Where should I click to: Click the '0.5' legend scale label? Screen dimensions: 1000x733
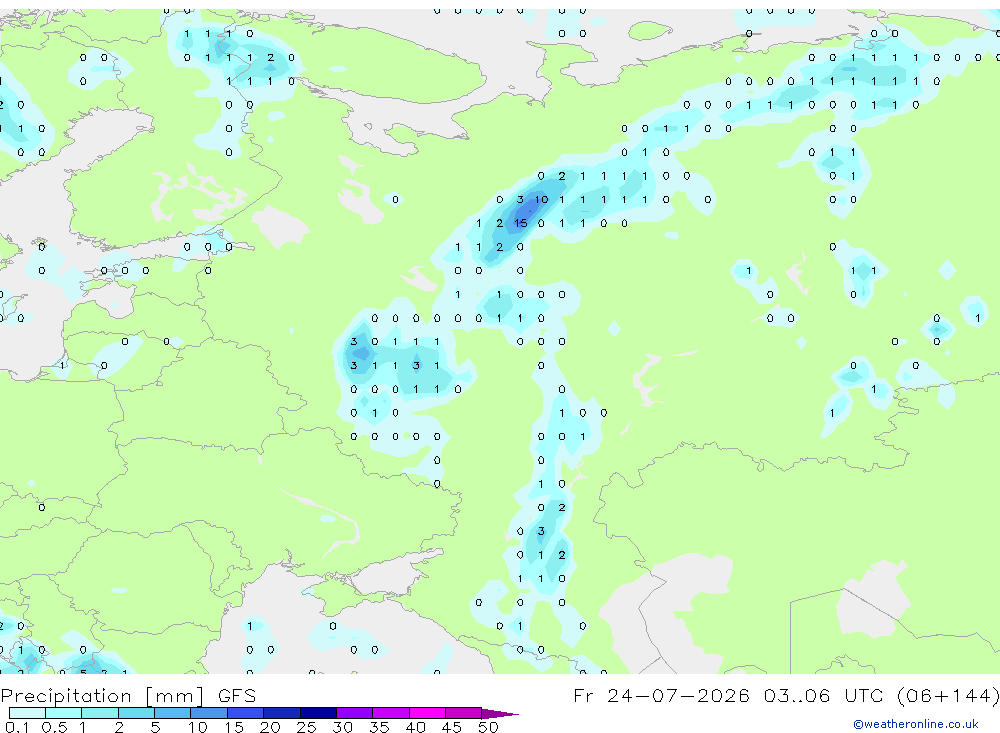(54, 727)
